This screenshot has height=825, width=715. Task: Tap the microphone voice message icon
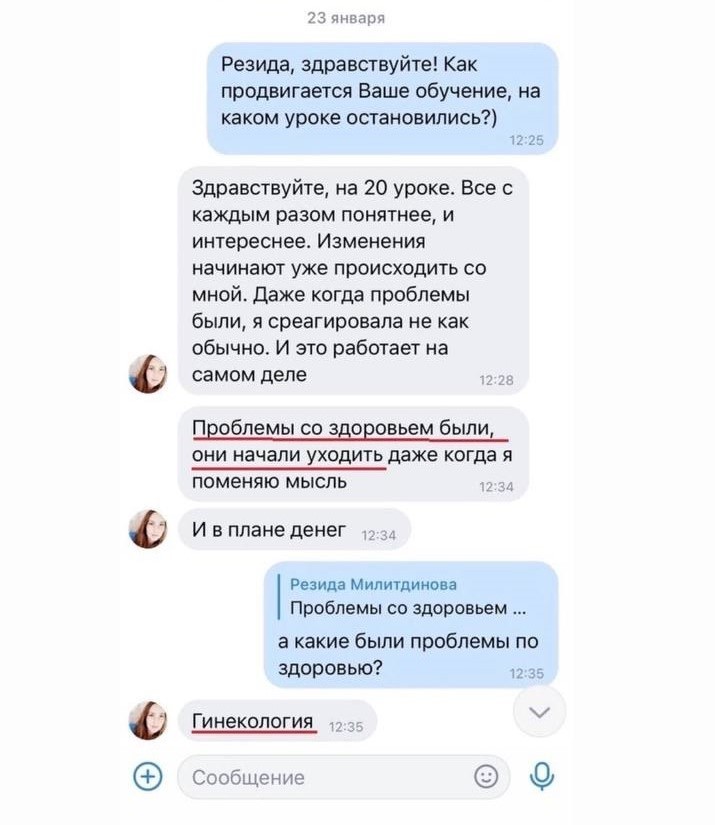[x=541, y=776]
